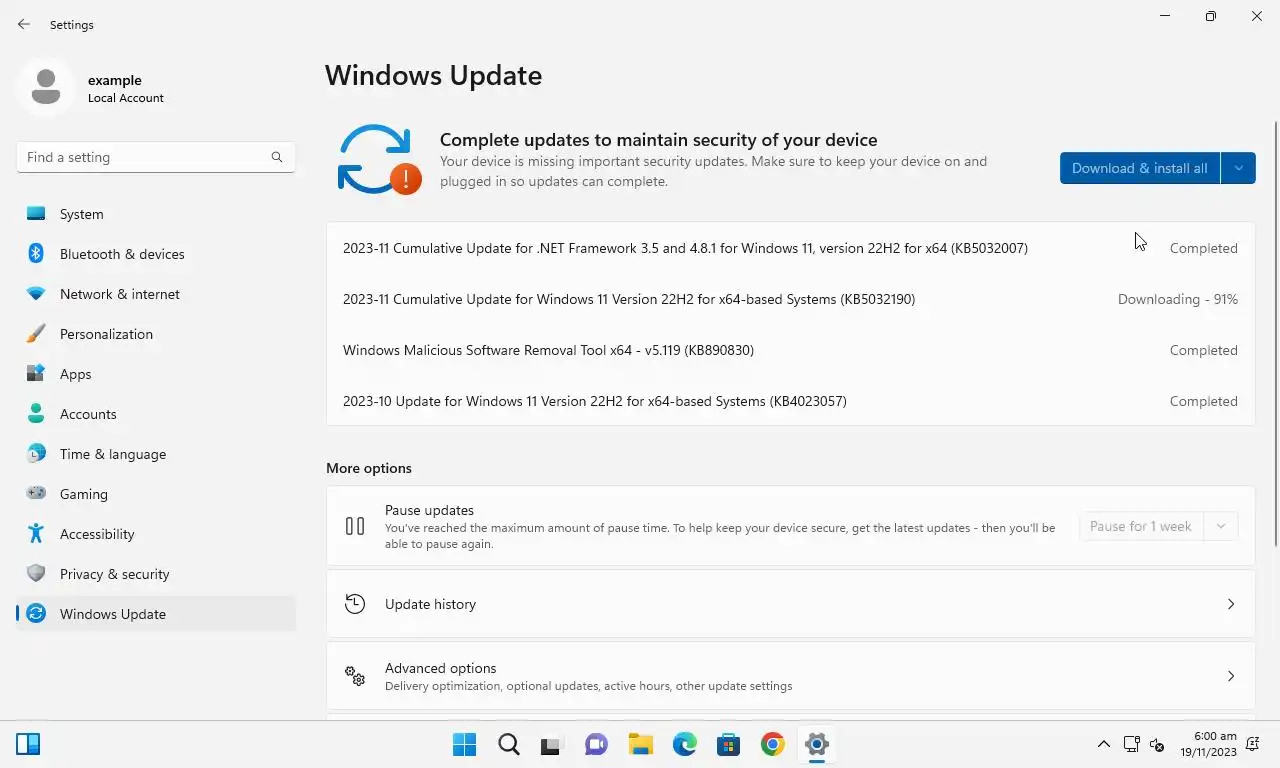Click the Advanced options gear icon

point(355,676)
